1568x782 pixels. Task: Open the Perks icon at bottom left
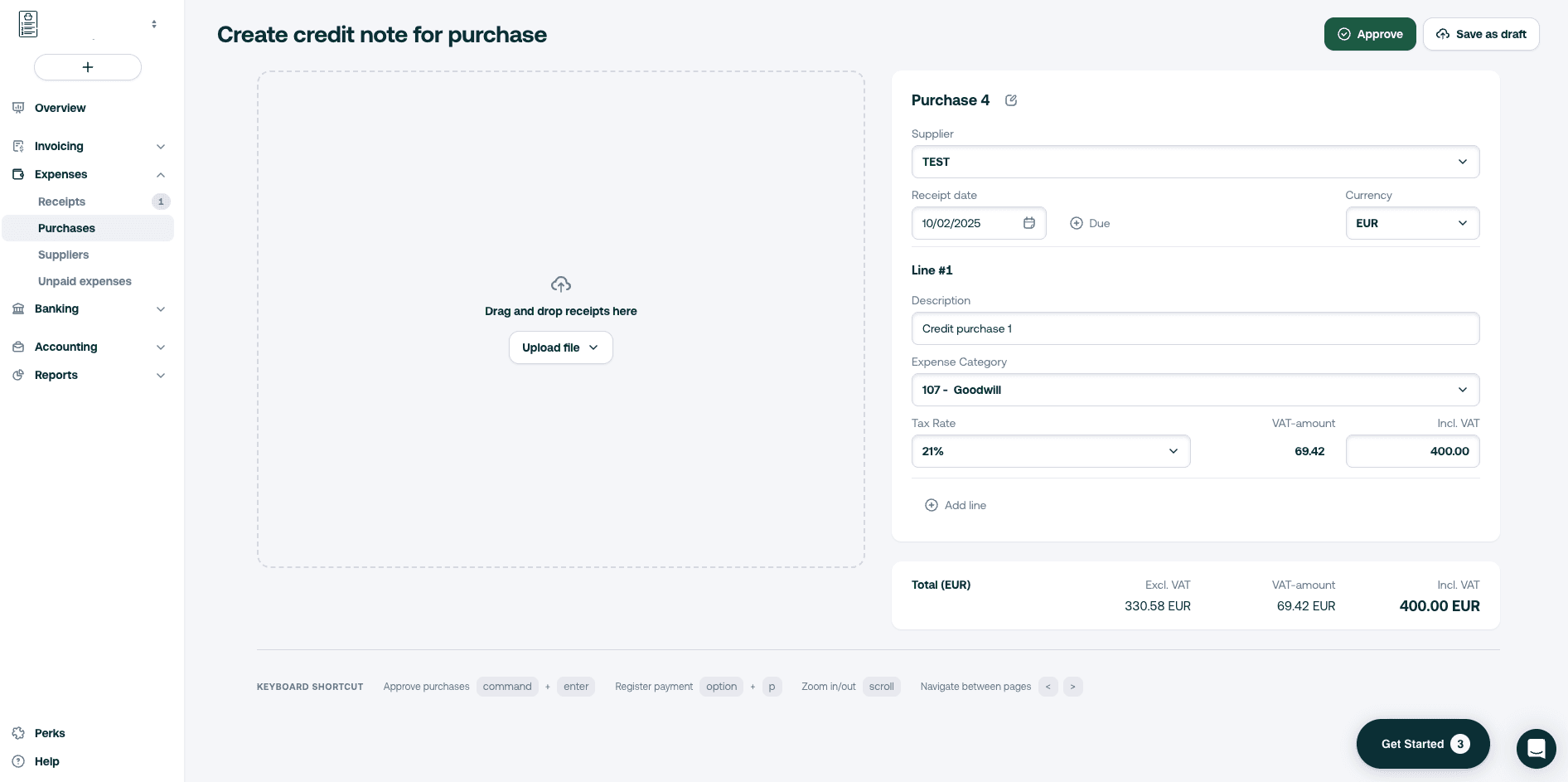(x=20, y=733)
